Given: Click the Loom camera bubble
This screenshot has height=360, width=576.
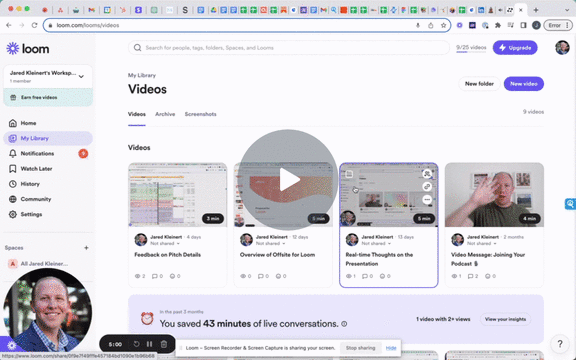Looking at the screenshot, I should tap(47, 312).
